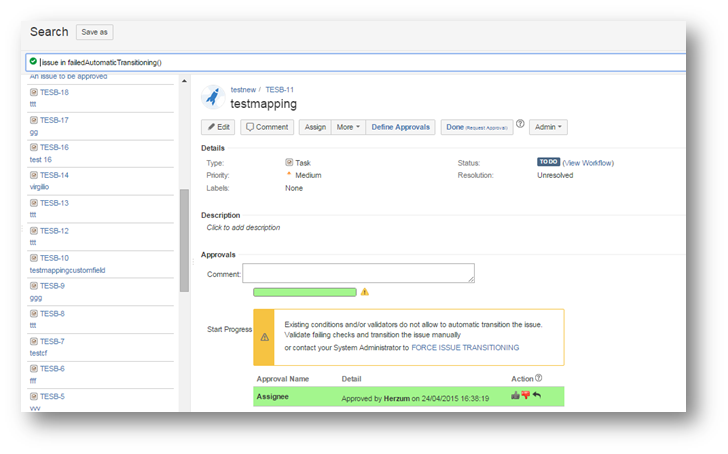The image size is (728, 454).
Task: Click the help icon beside Action header
Action: (539, 378)
